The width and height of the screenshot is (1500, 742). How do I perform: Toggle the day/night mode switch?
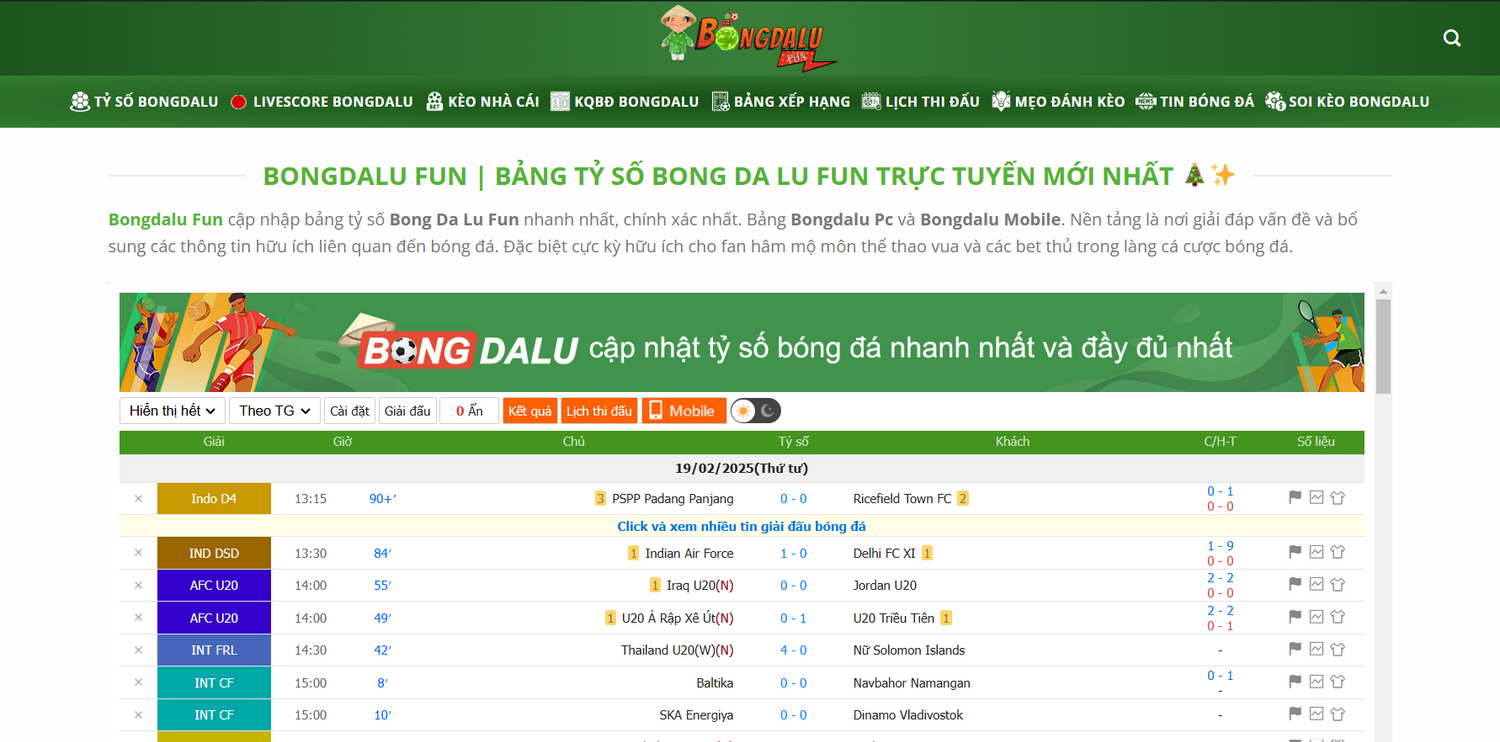tap(755, 411)
